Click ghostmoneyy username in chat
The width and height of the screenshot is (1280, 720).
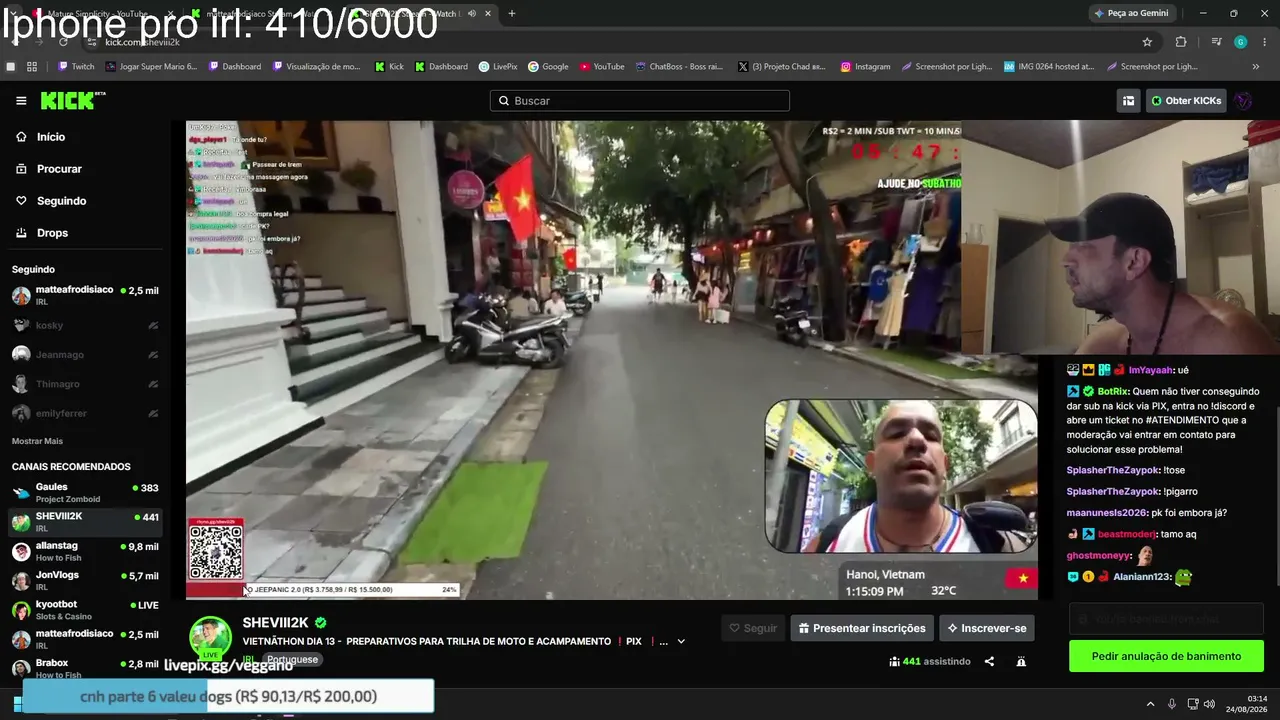click(1099, 556)
